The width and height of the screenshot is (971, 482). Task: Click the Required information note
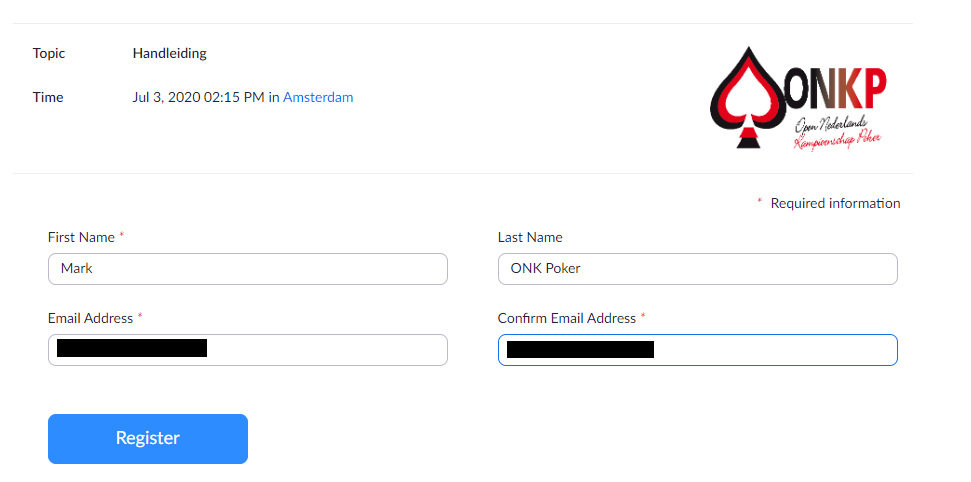(x=835, y=203)
